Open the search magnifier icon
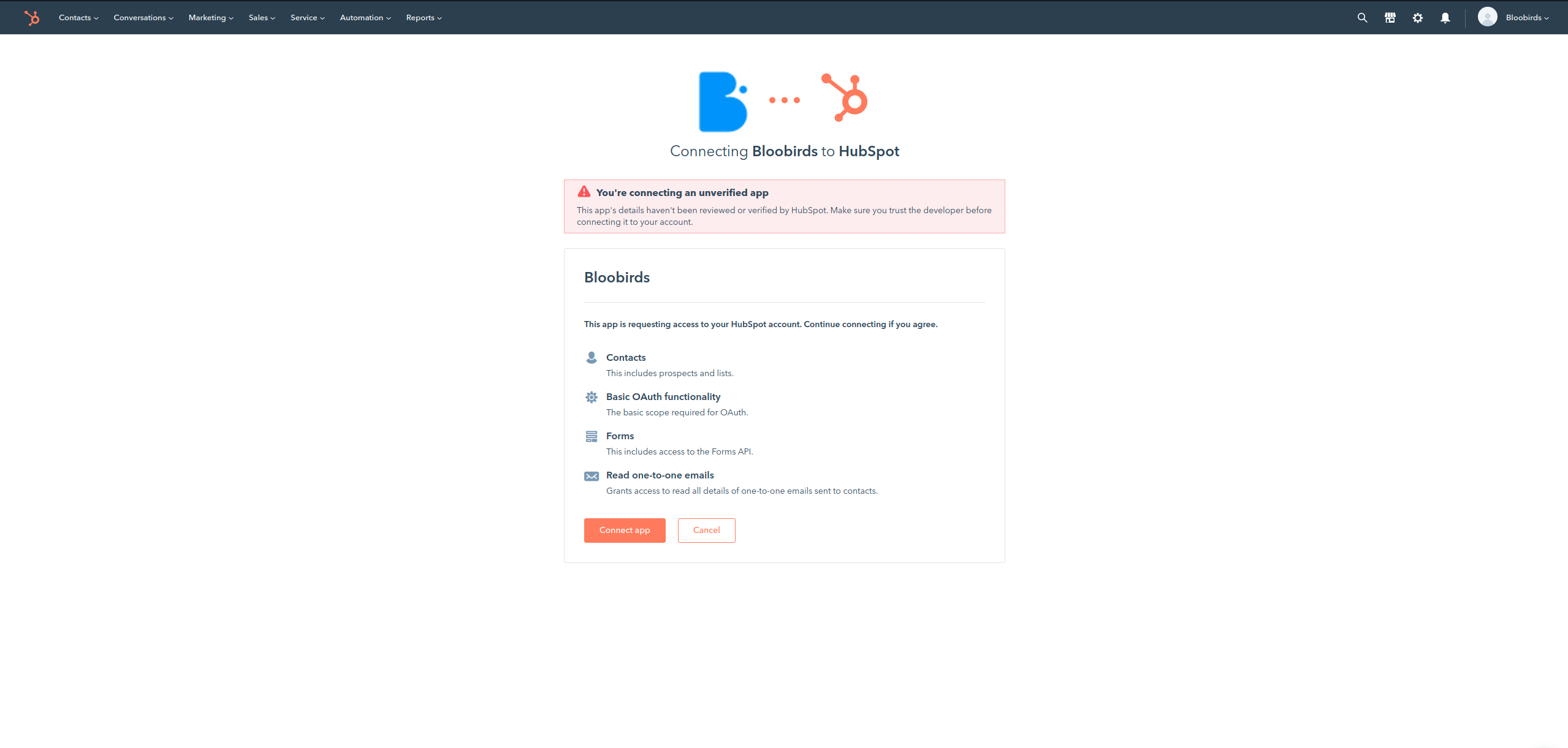The image size is (1568, 748). (x=1362, y=18)
